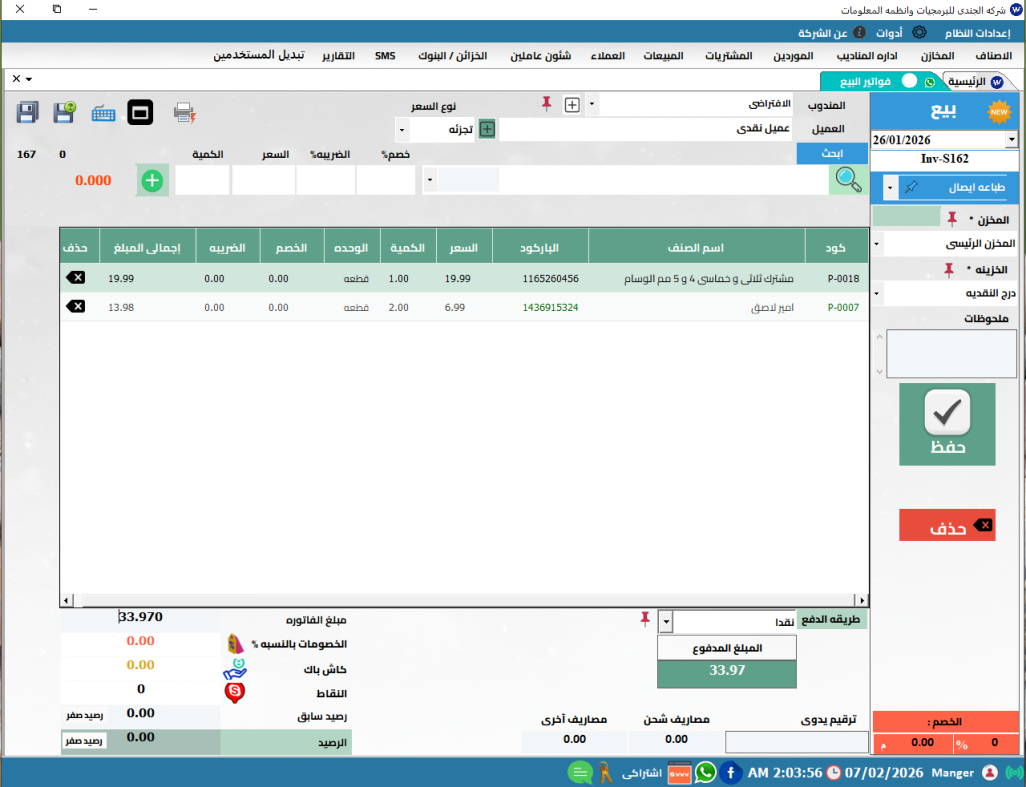This screenshot has height=787, width=1026.
Task: Click the حفظ save button
Action: tap(947, 424)
